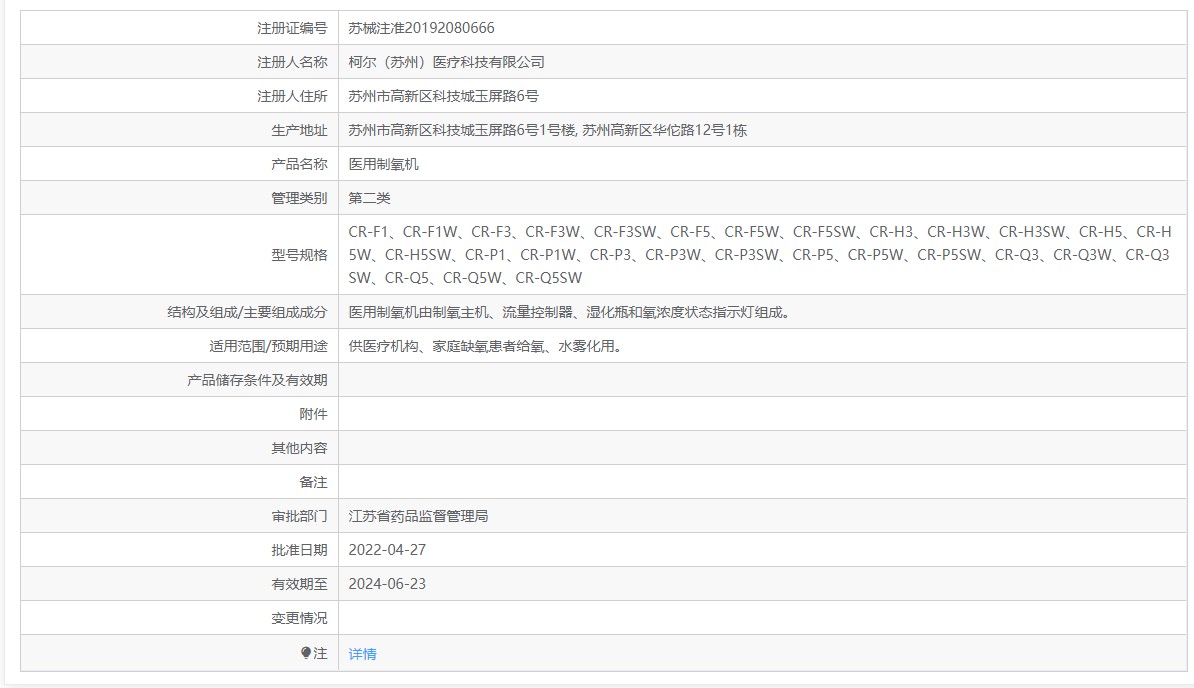1194x688 pixels.
Task: Click the 批准日期 label
Action: 299,550
